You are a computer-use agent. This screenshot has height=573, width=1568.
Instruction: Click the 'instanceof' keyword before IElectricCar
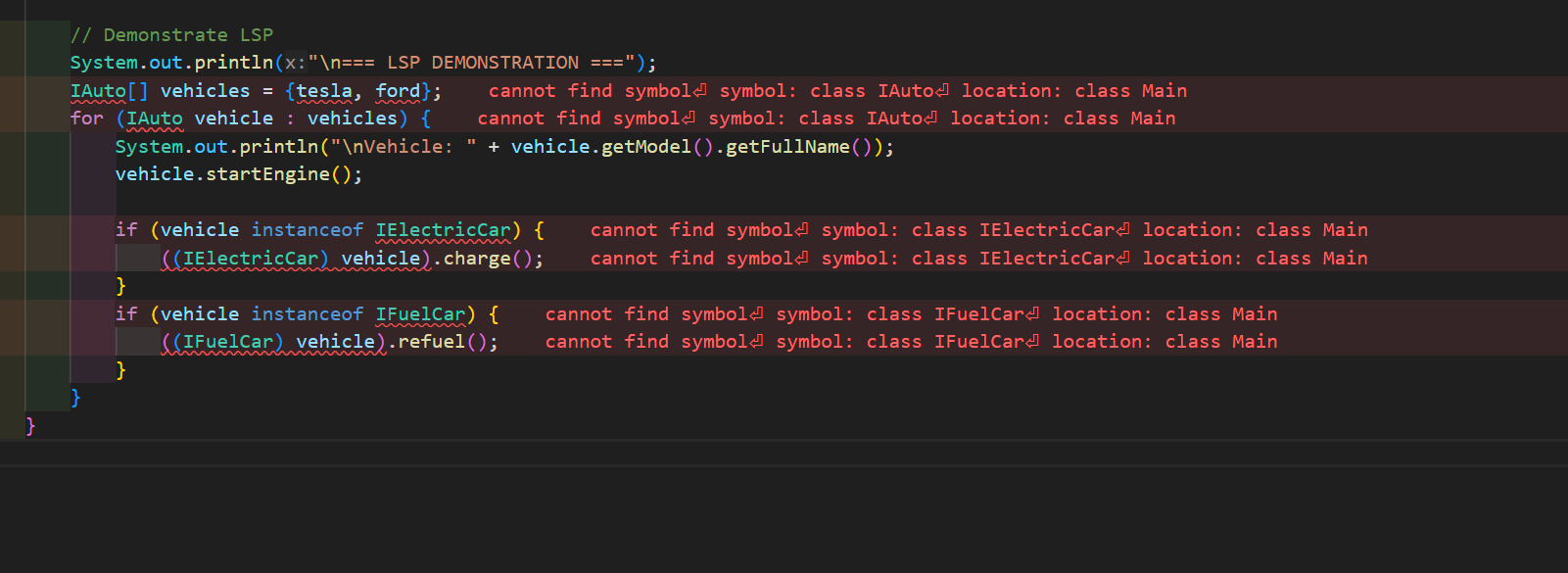[x=307, y=229]
